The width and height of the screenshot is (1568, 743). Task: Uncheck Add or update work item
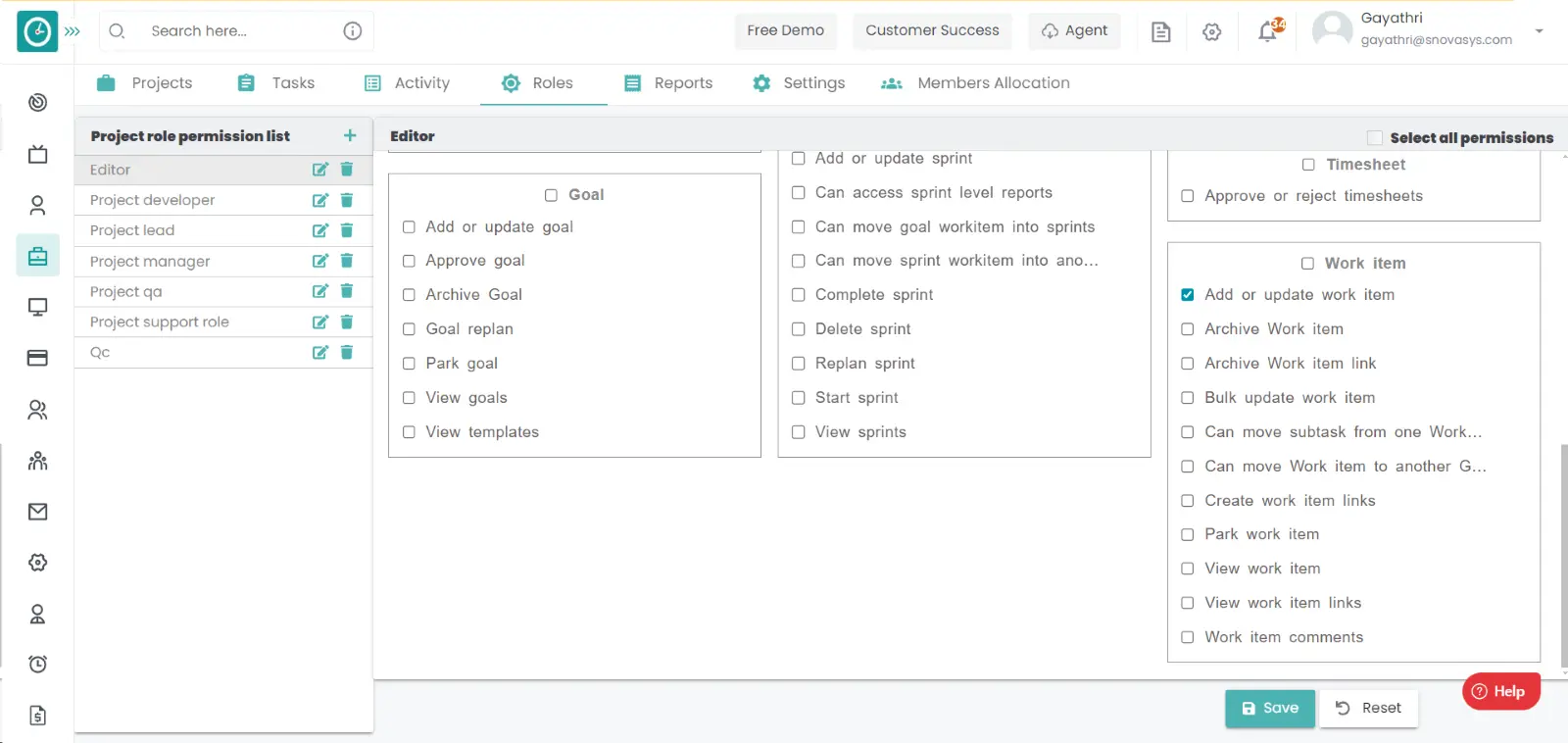tap(1187, 295)
